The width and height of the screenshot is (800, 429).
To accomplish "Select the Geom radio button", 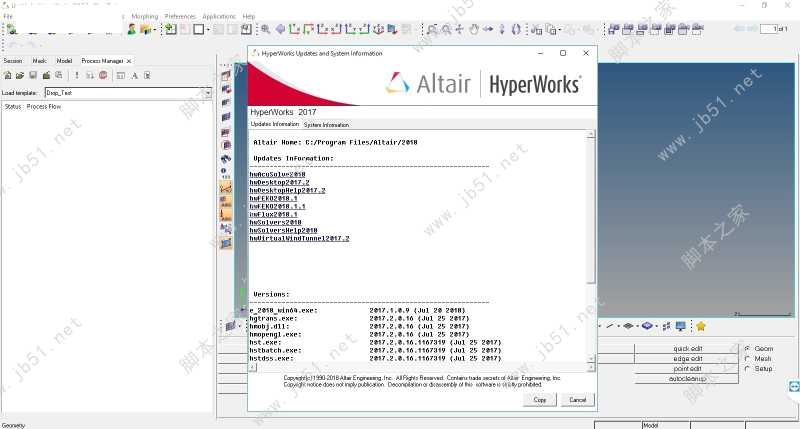I will click(747, 348).
